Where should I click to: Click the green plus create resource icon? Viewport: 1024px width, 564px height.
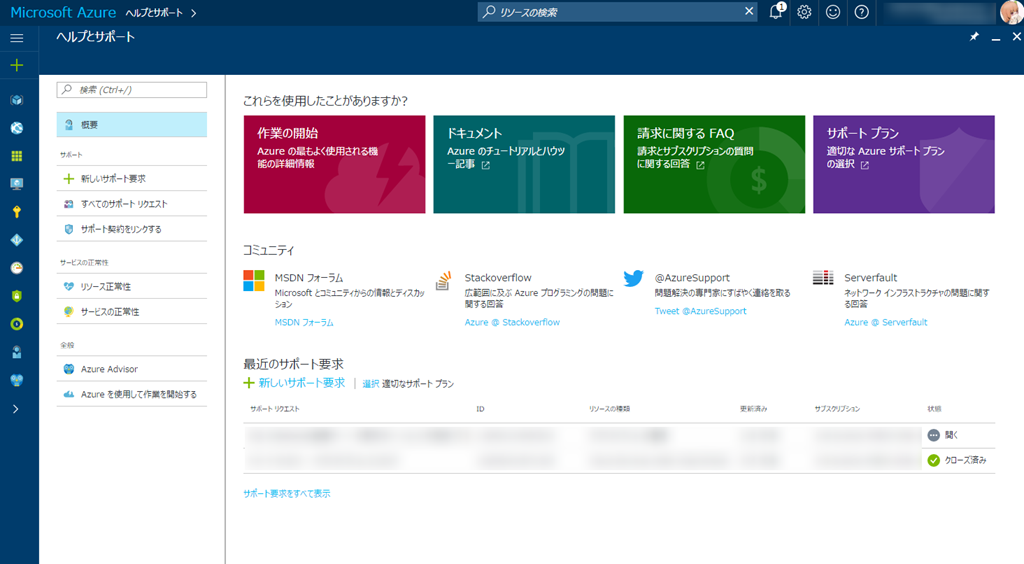(16, 65)
